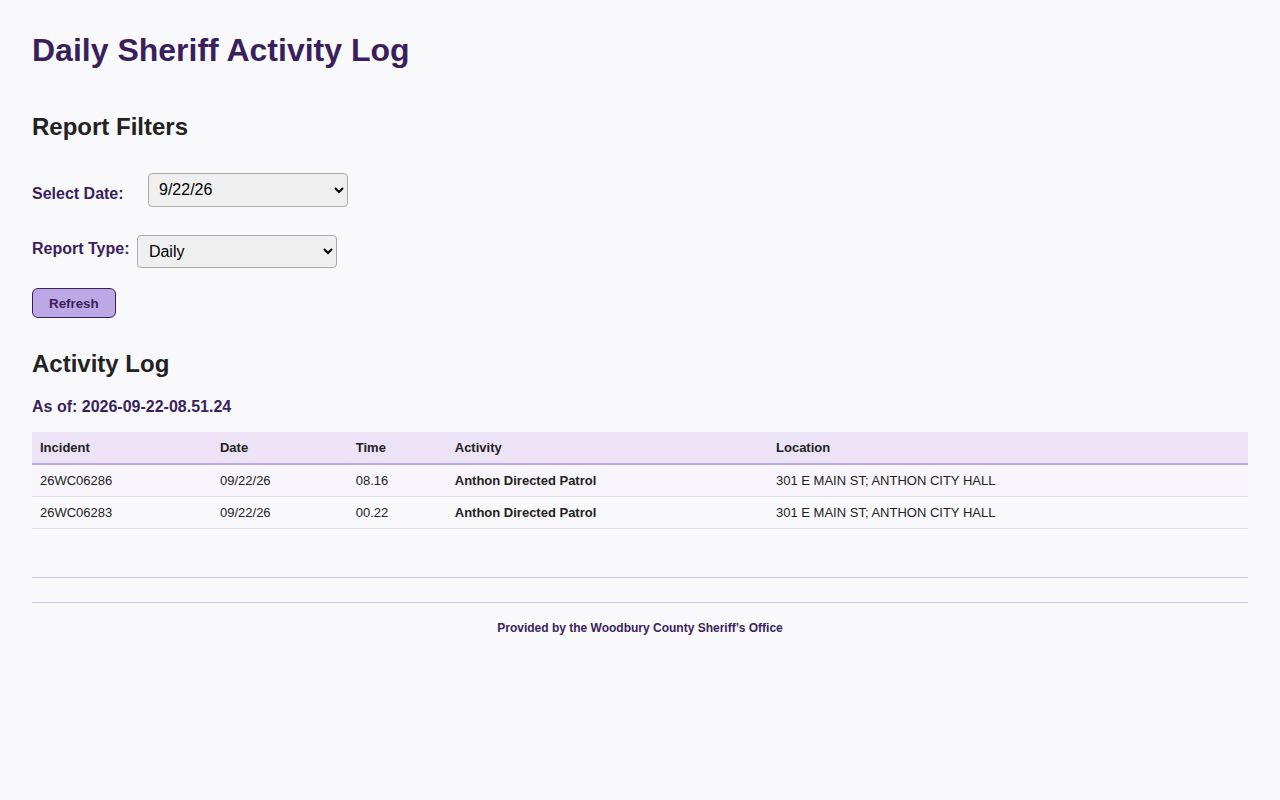The image size is (1280, 800).
Task: Click the Refresh button
Action: (x=74, y=303)
